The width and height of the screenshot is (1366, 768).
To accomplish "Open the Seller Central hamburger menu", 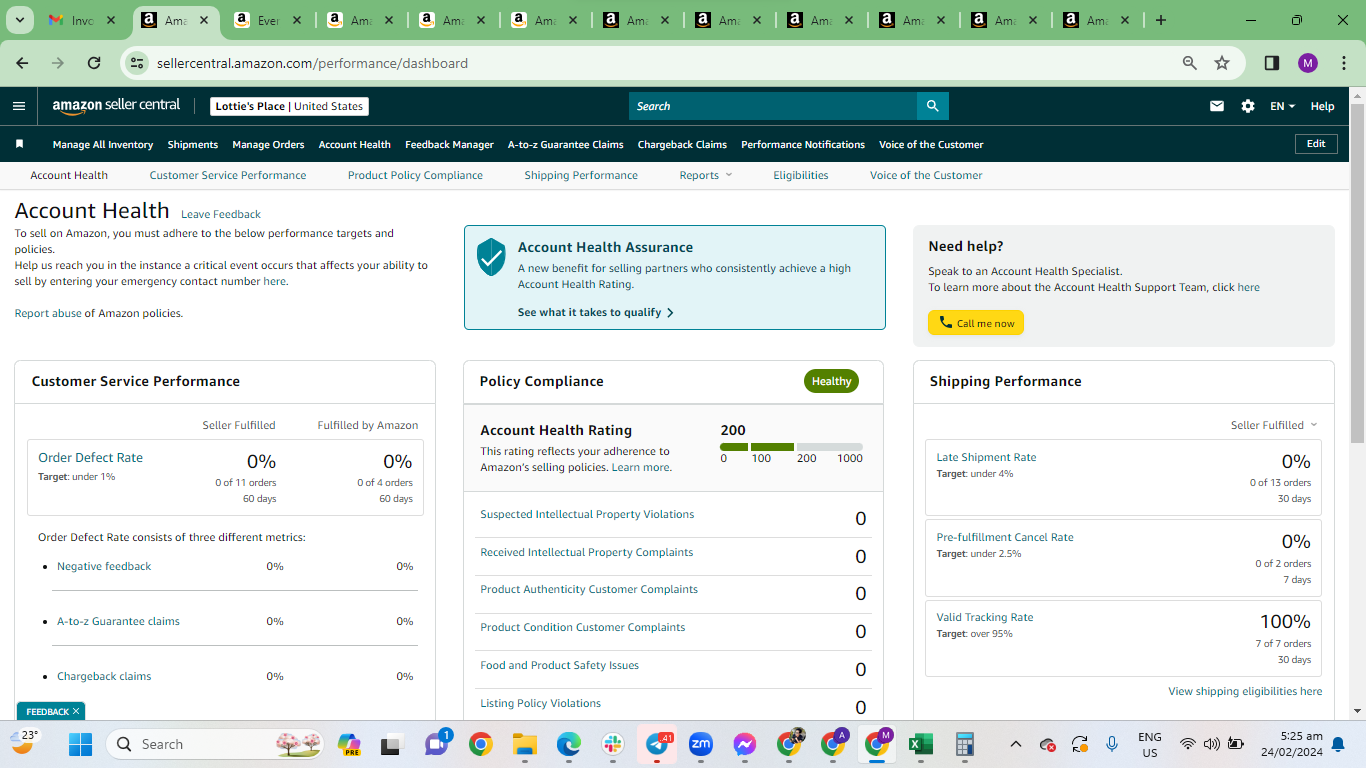I will (19, 106).
